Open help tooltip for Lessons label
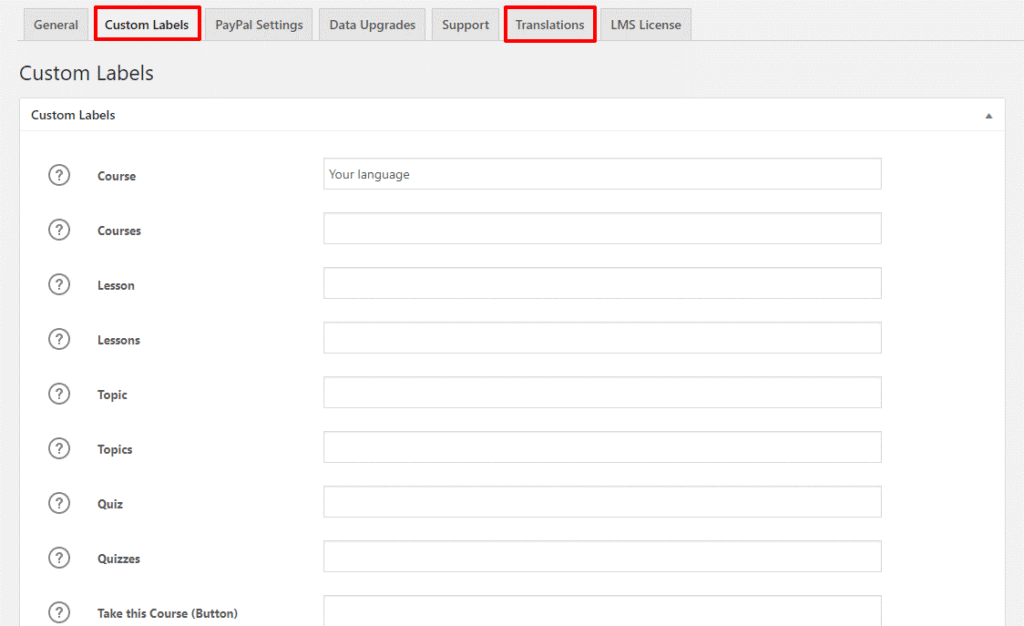Image resolution: width=1024 pixels, height=626 pixels. (x=59, y=339)
